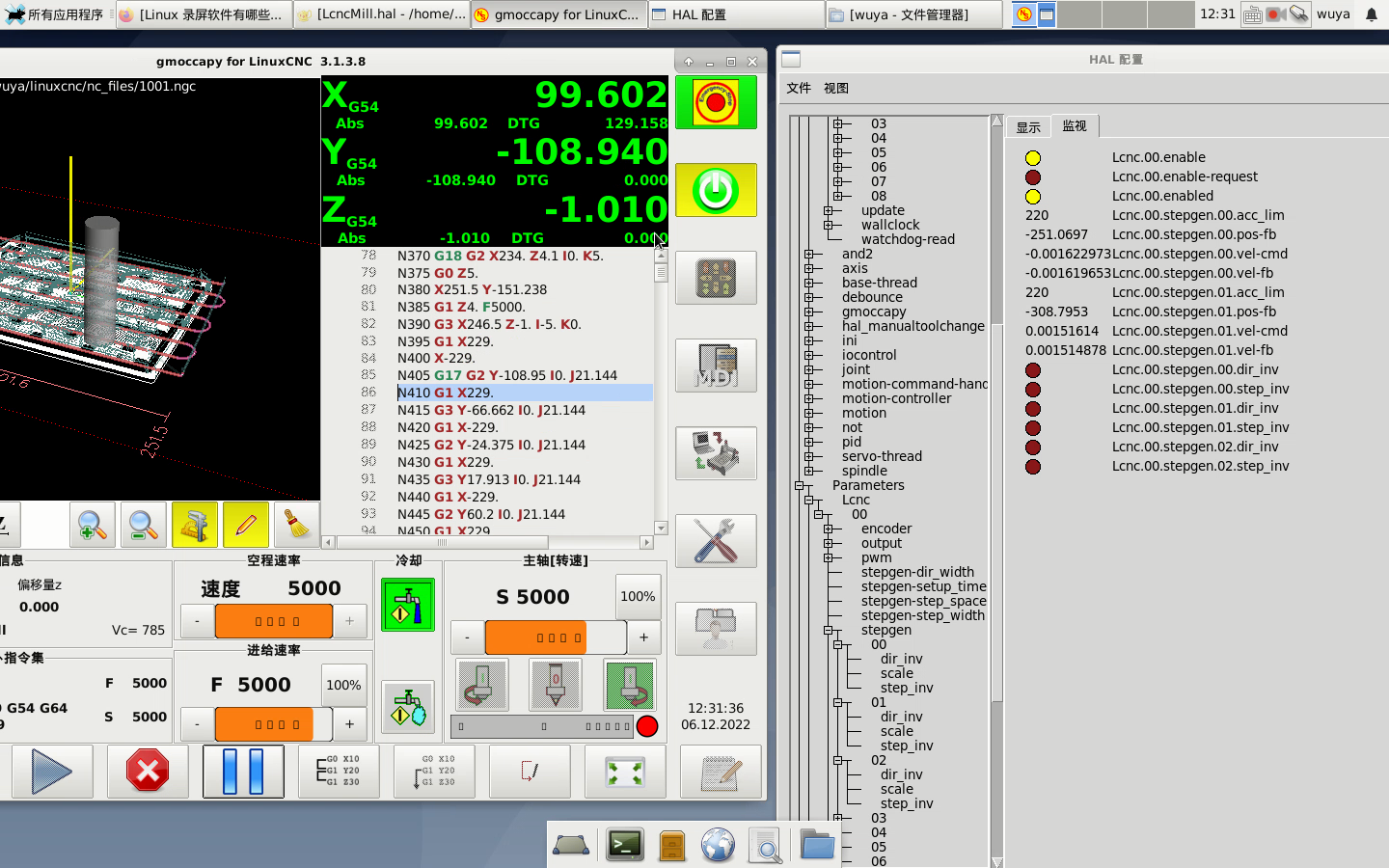This screenshot has height=868, width=1389.
Task: Open settings with crossed tools icon
Action: [x=716, y=541]
